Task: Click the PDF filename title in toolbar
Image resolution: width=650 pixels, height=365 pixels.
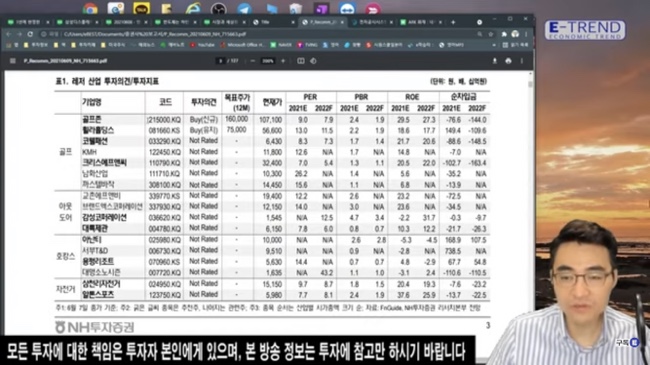Action: click(x=65, y=61)
